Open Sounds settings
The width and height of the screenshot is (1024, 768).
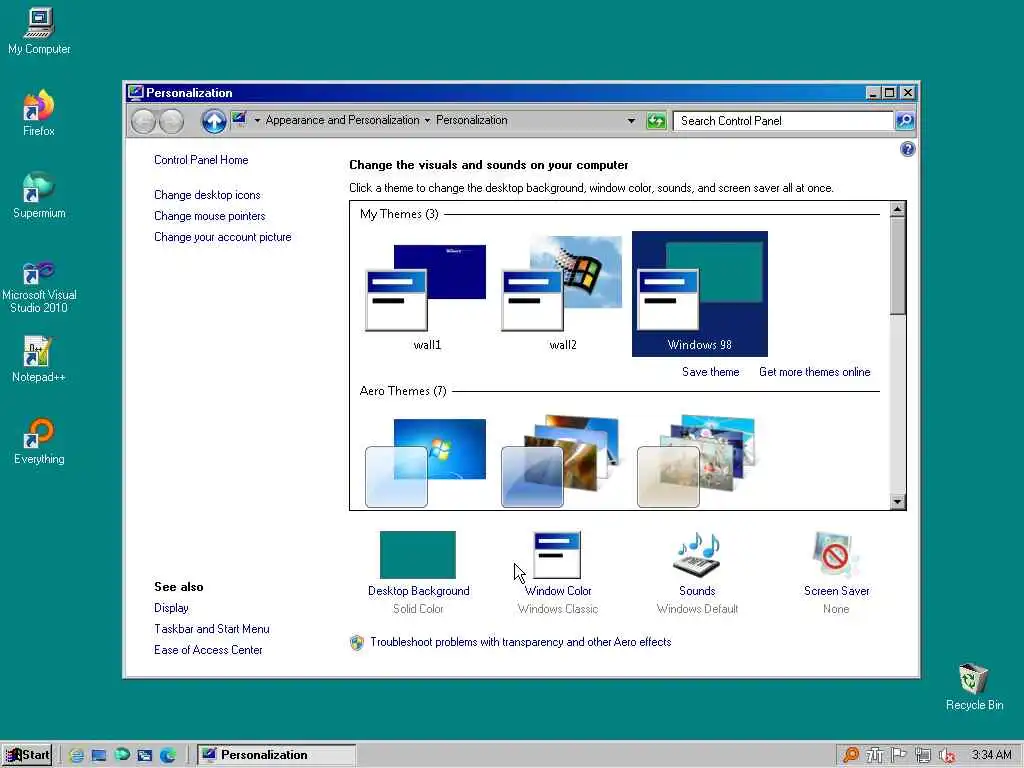point(697,572)
